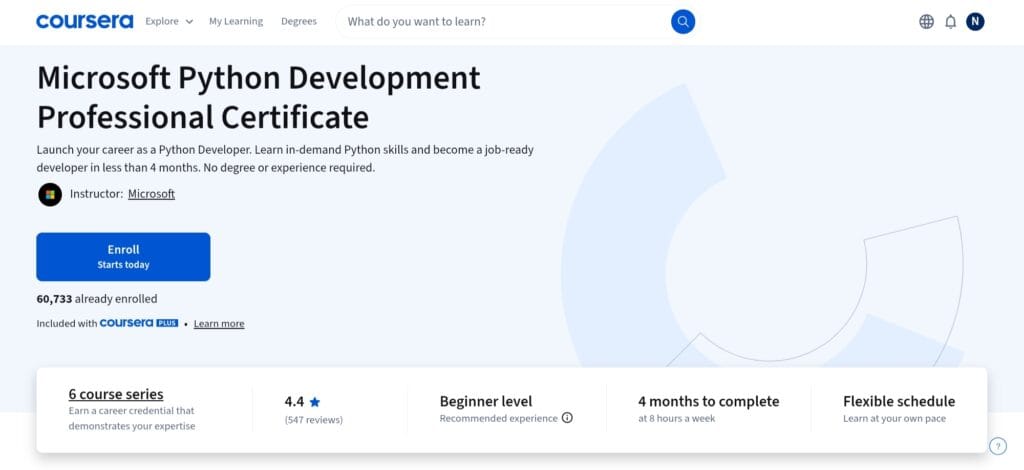Open the profile avatar 'N' menu

(975, 22)
